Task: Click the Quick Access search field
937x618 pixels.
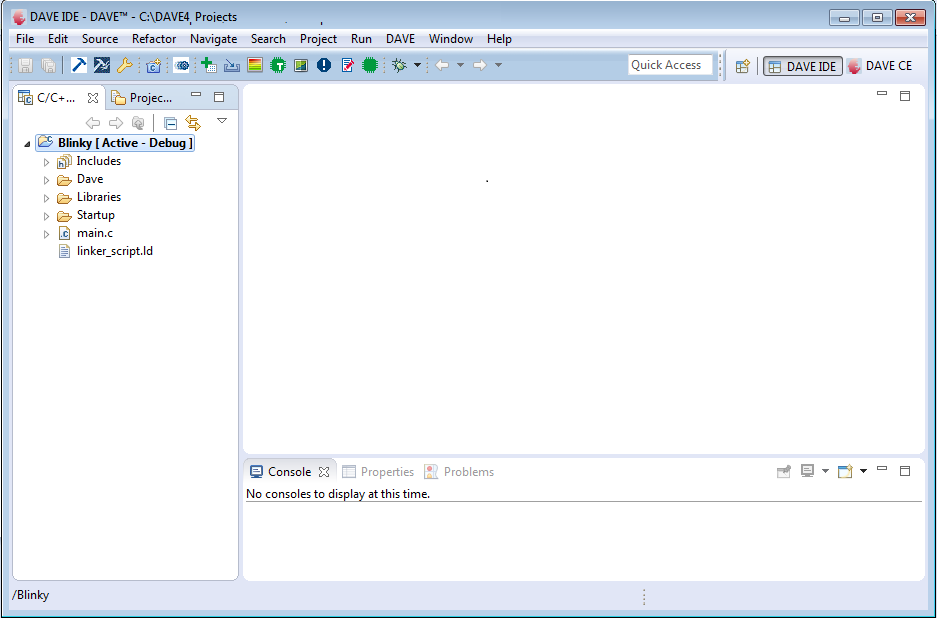Action: (x=670, y=65)
